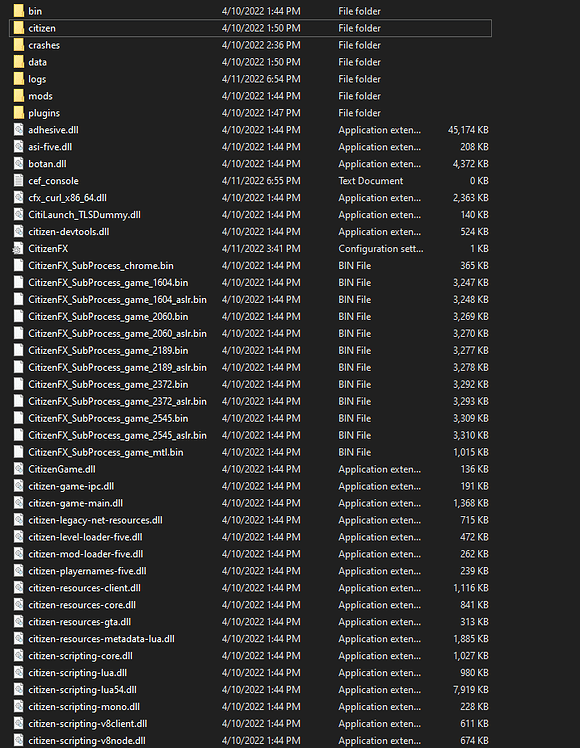Click the CitizenFX configuration settings icon
This screenshot has width=580, height=748.
(x=18, y=249)
